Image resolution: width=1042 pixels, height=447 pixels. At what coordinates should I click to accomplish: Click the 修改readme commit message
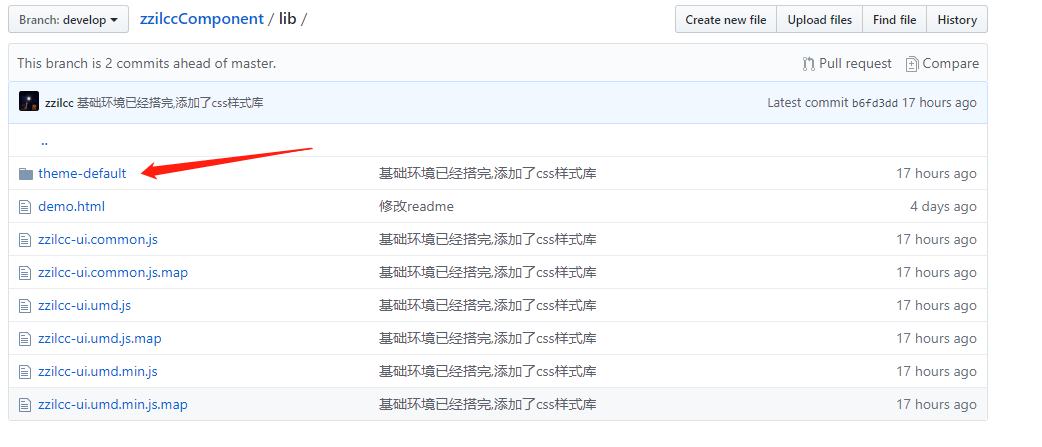[416, 207]
